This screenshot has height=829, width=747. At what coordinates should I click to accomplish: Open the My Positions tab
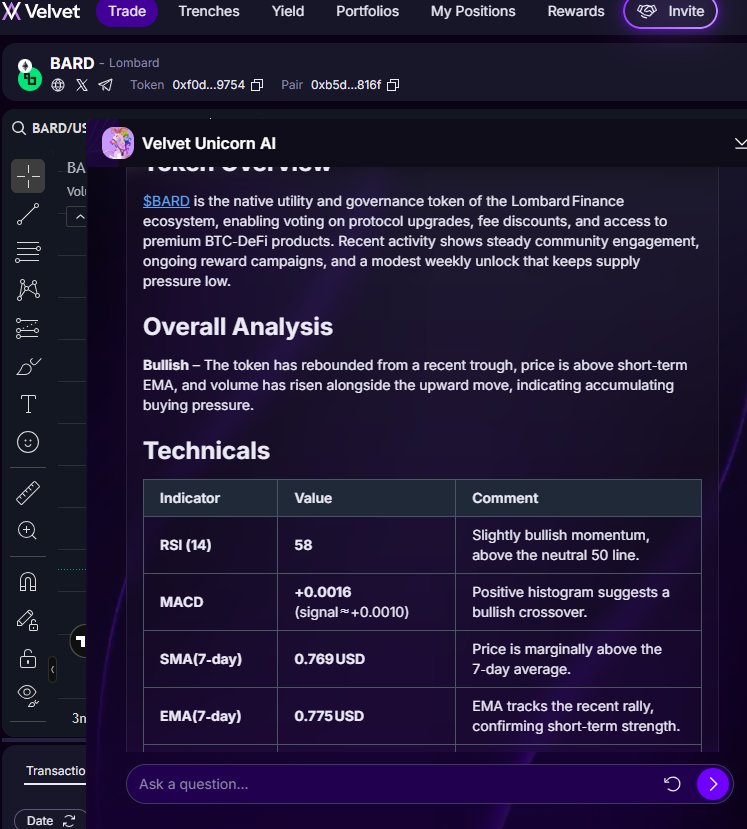(473, 12)
